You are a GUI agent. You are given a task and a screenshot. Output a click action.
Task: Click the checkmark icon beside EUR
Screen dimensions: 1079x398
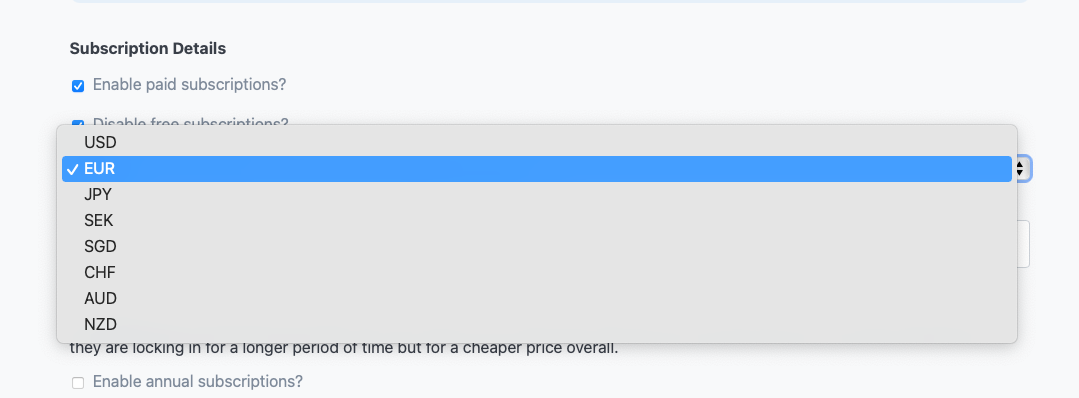73,169
